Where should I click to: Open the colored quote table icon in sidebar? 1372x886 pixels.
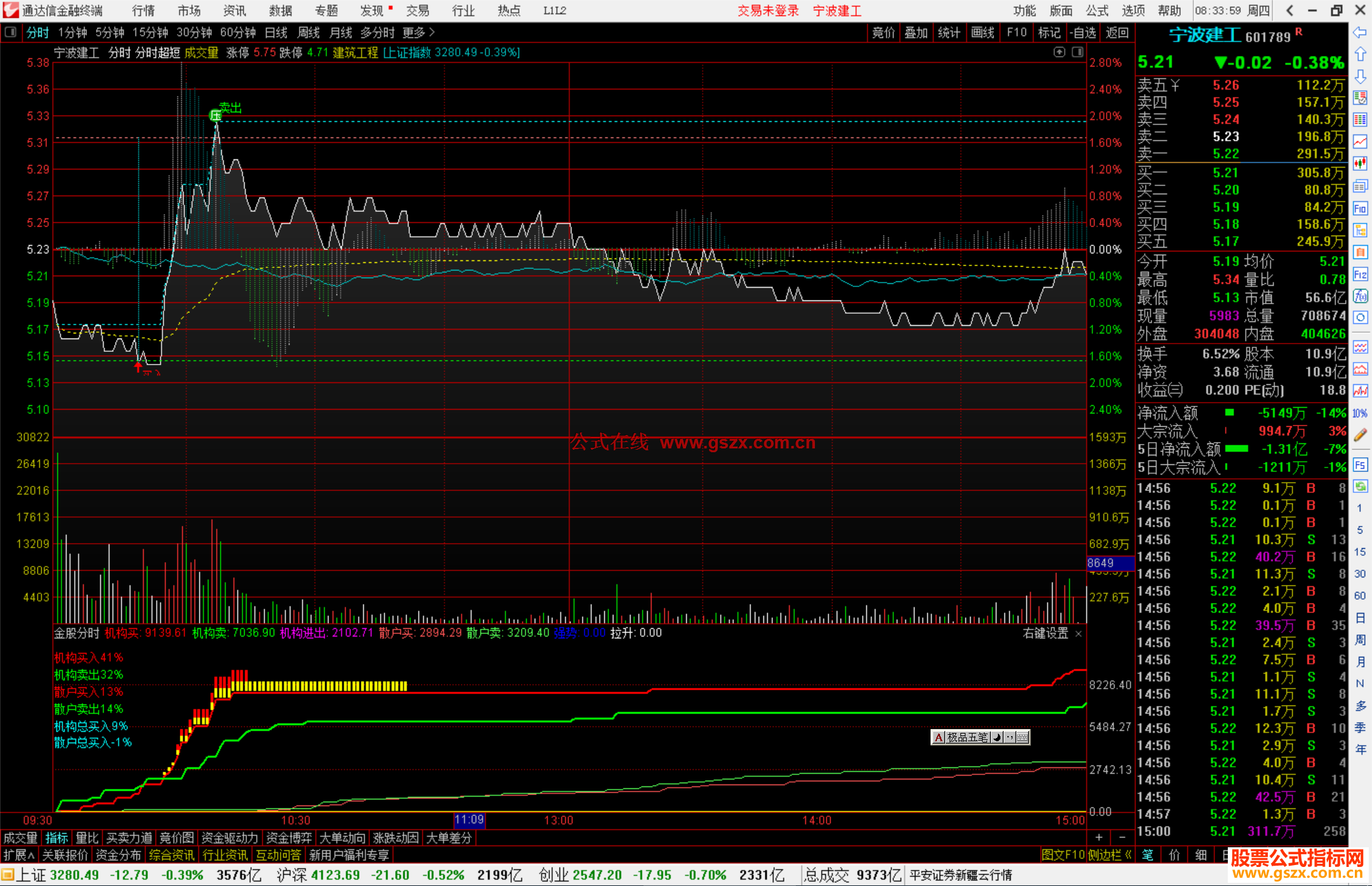1360,120
